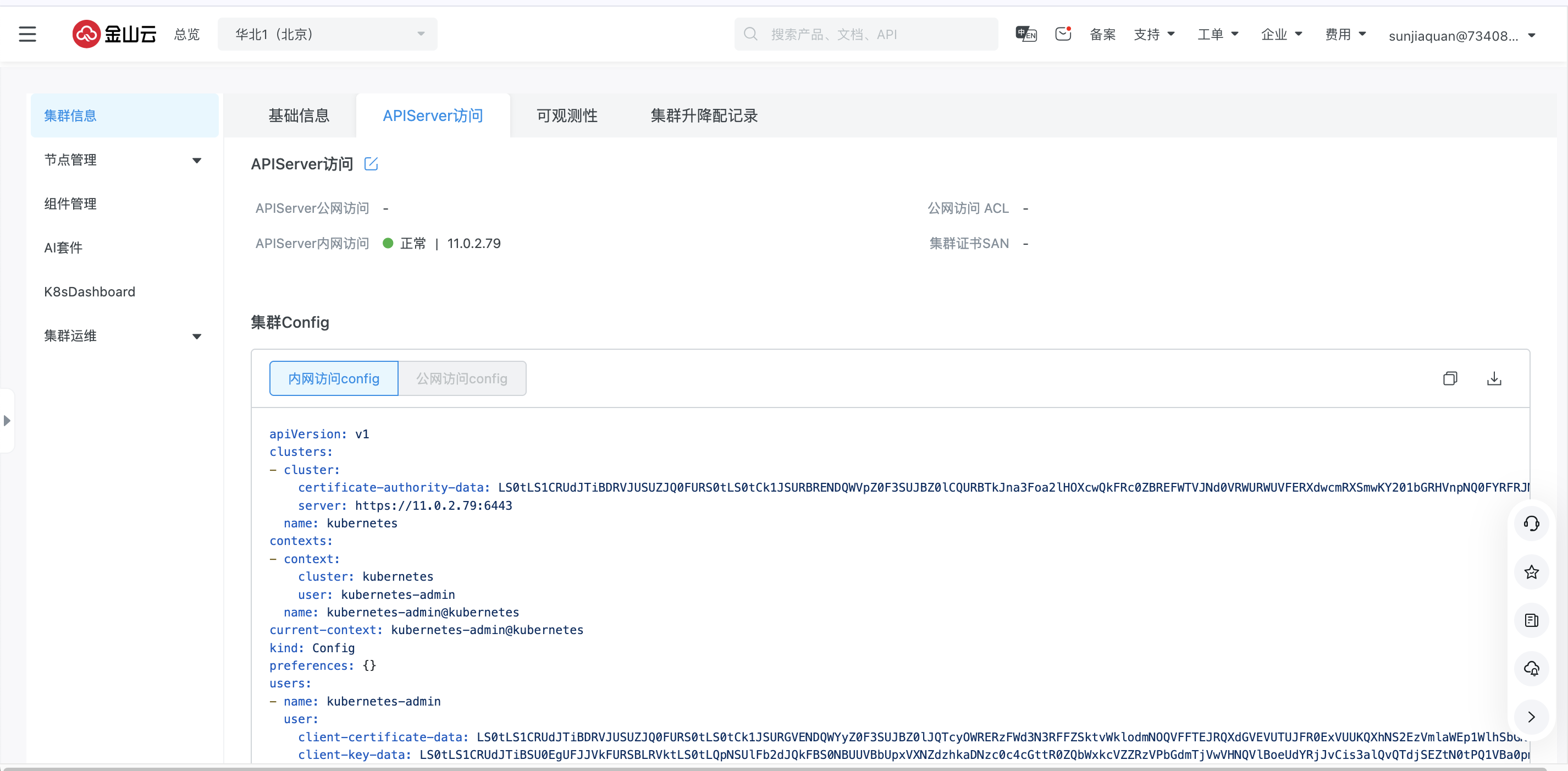Copy the cluster config to clipboard

1450,379
